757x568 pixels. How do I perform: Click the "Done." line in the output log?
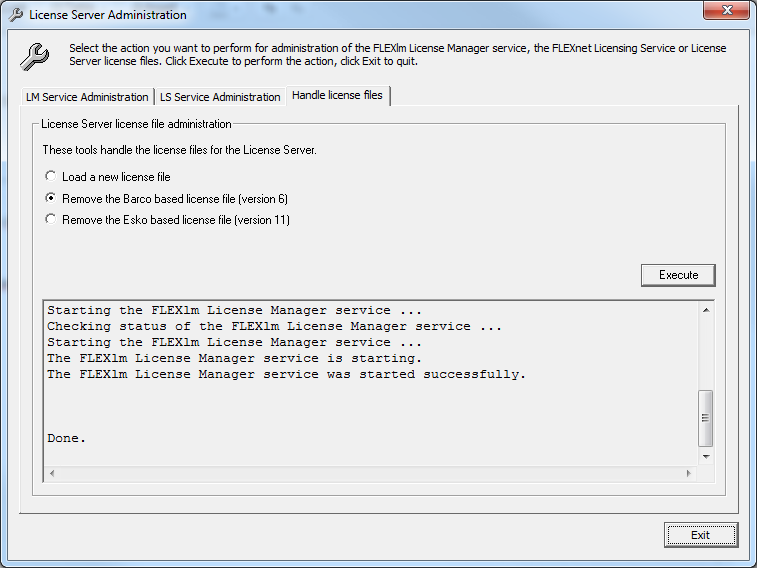(67, 438)
